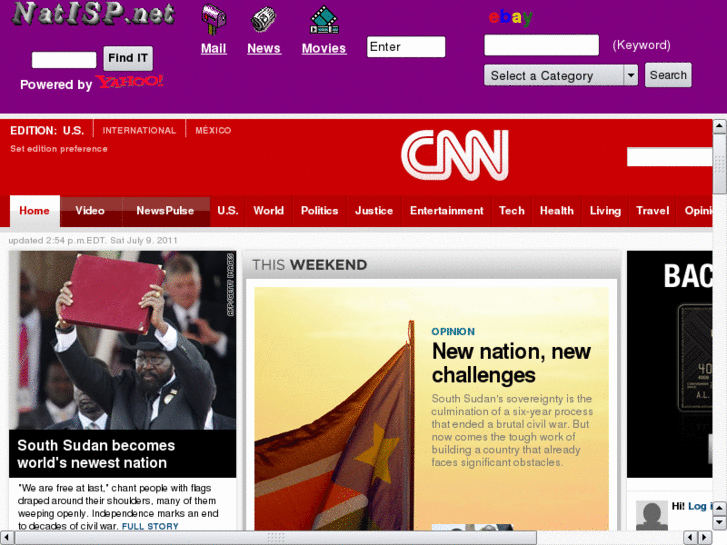Screen dimensions: 727x545
Task: Click the Find IT button
Action: coord(128,58)
